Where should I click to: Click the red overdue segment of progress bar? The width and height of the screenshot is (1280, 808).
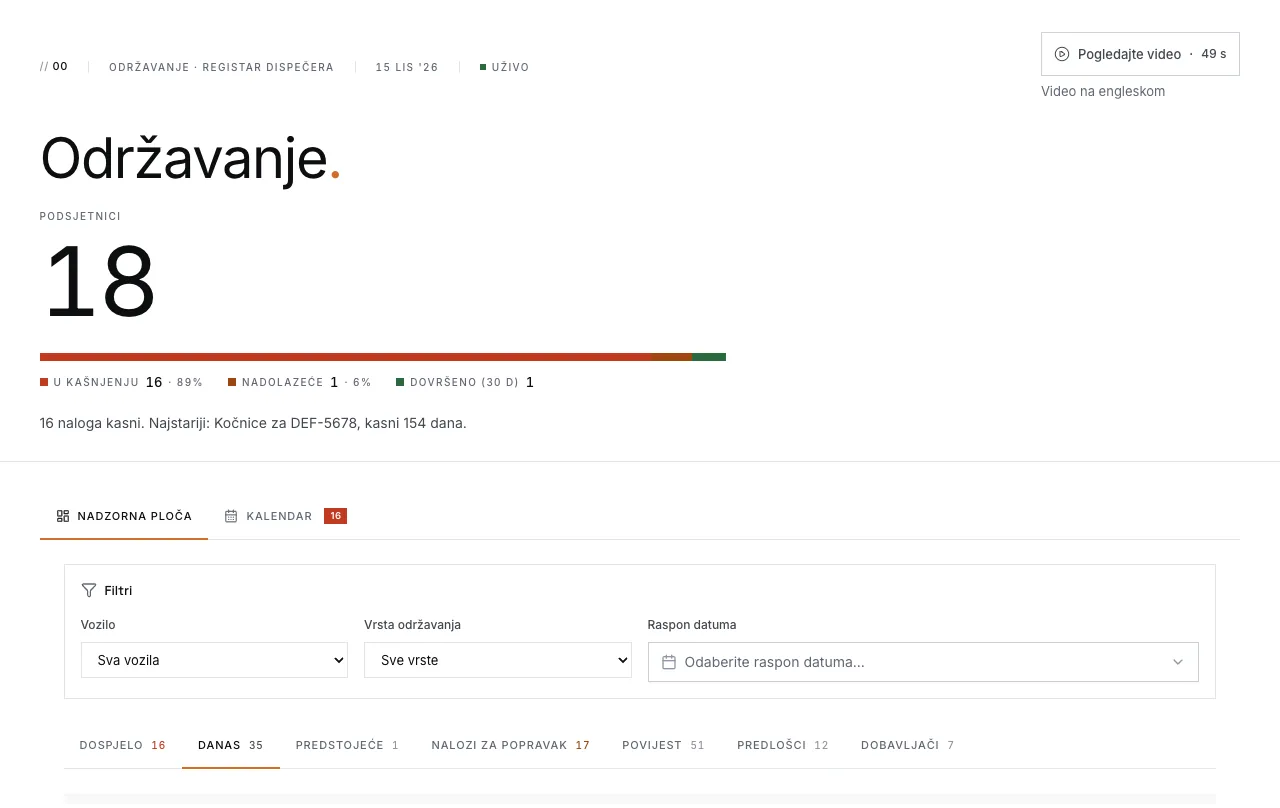(x=345, y=357)
